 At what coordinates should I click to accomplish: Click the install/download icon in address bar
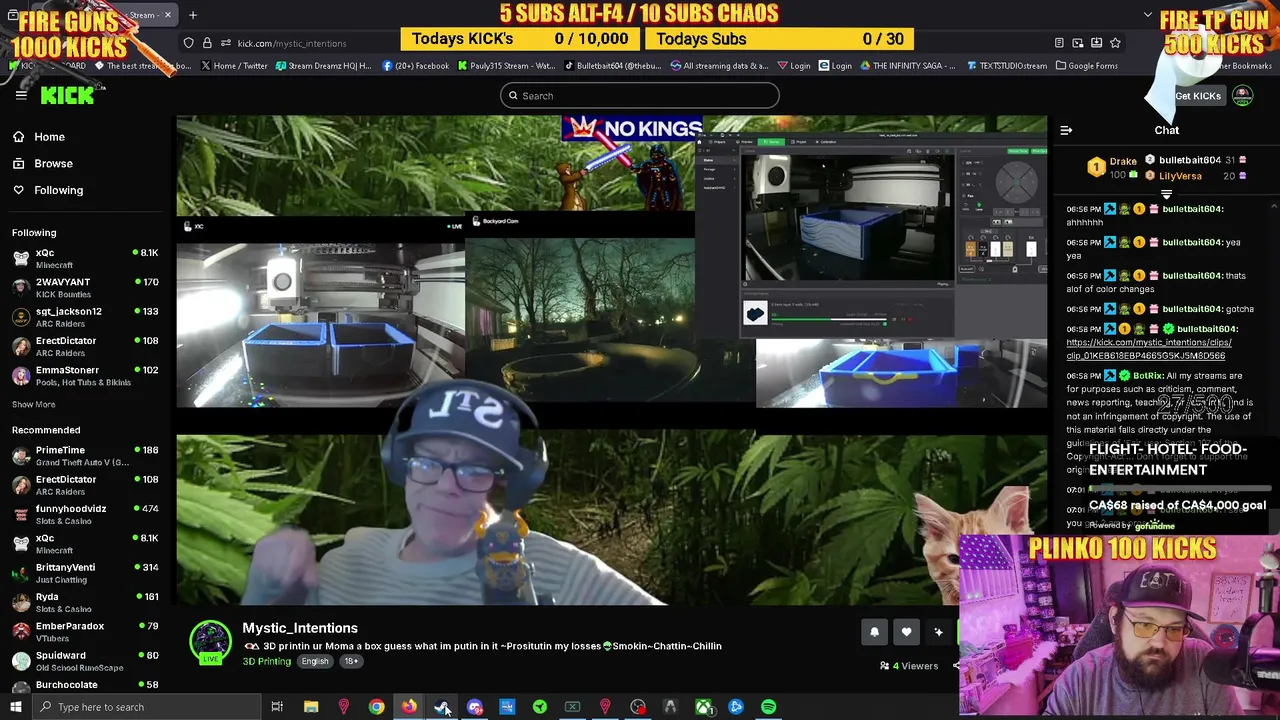(1097, 43)
